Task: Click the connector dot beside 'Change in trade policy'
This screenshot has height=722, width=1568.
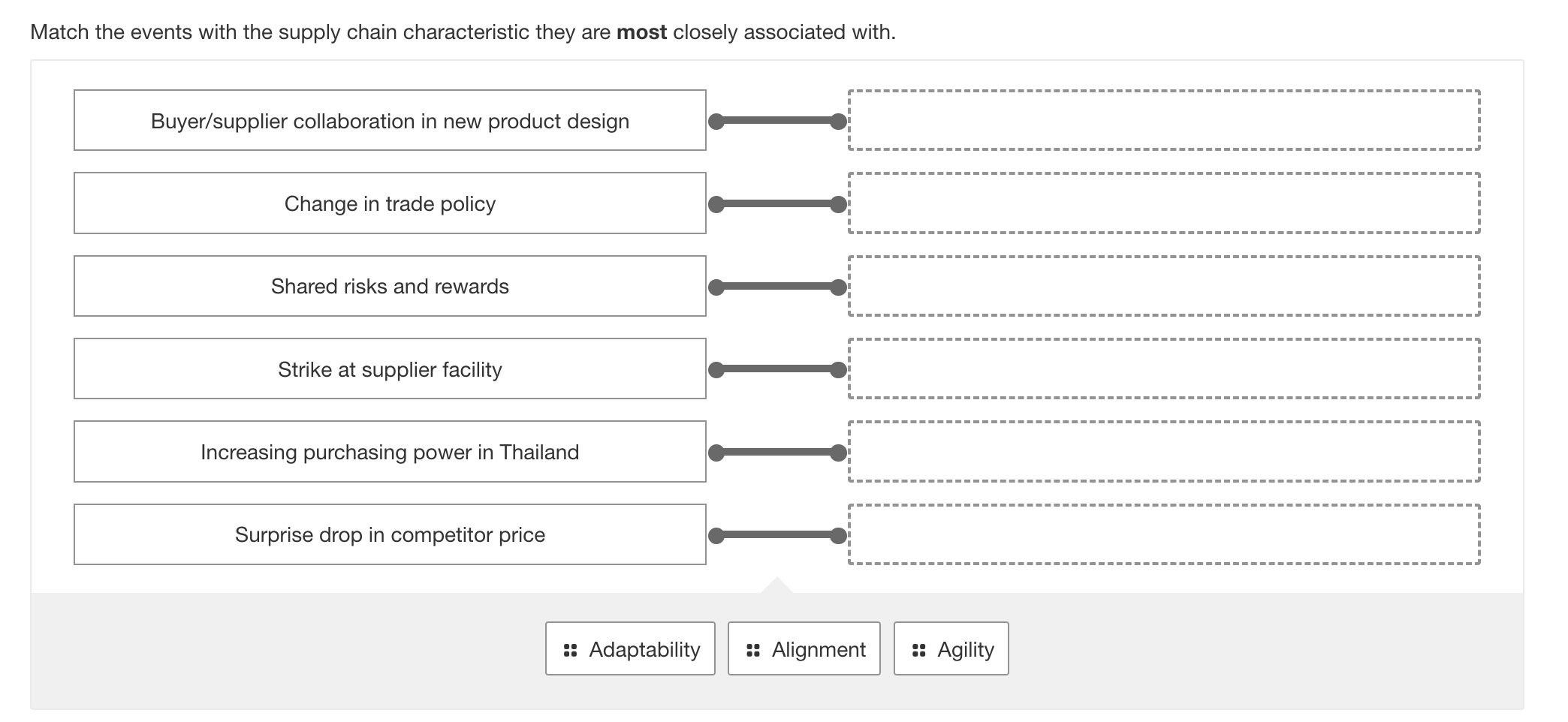Action: pyautogui.click(x=716, y=203)
